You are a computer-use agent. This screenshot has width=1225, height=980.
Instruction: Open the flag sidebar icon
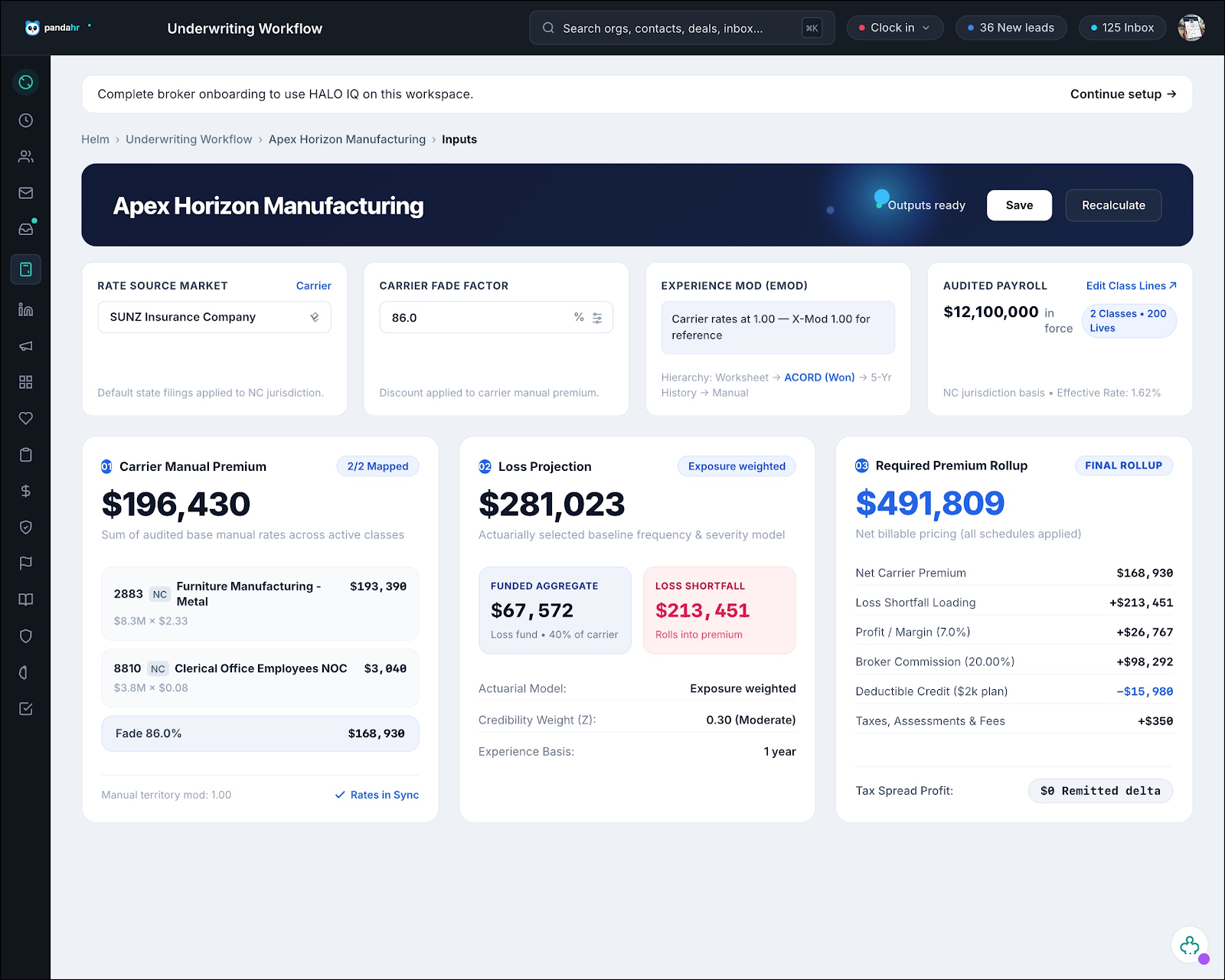(x=26, y=563)
